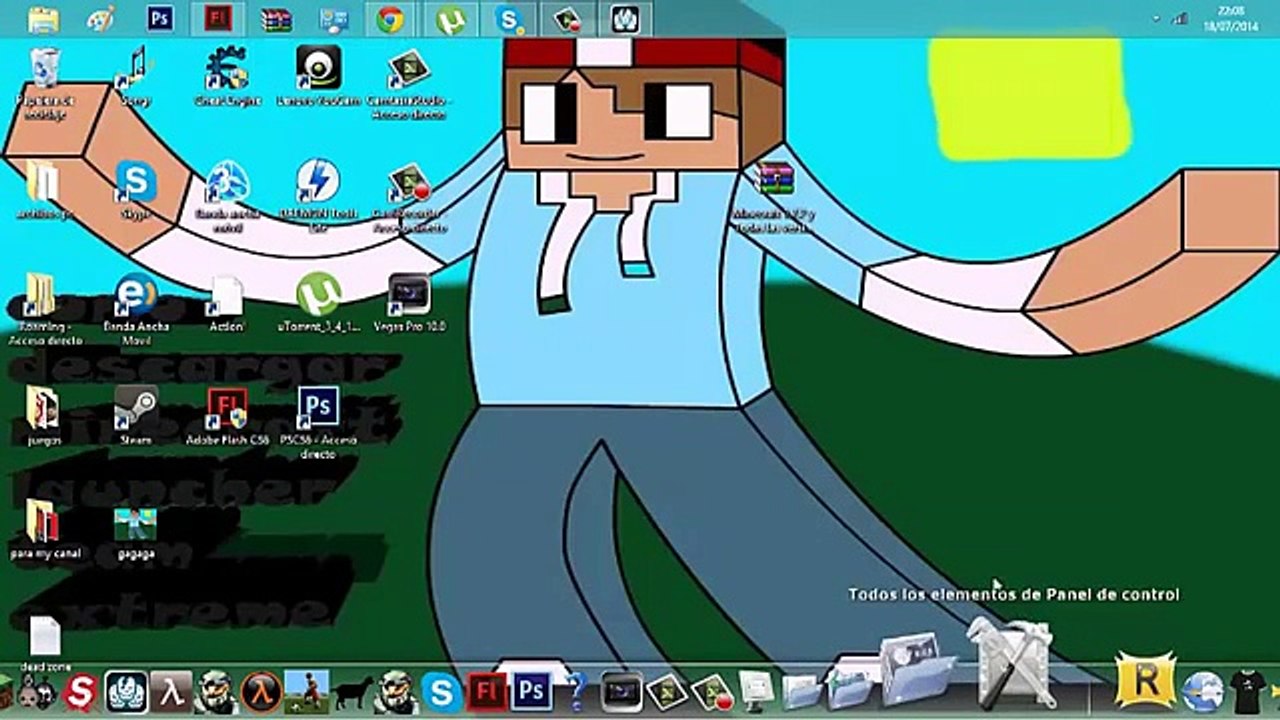Open the soccer game icon in dock
1280x720 pixels.
click(306, 691)
